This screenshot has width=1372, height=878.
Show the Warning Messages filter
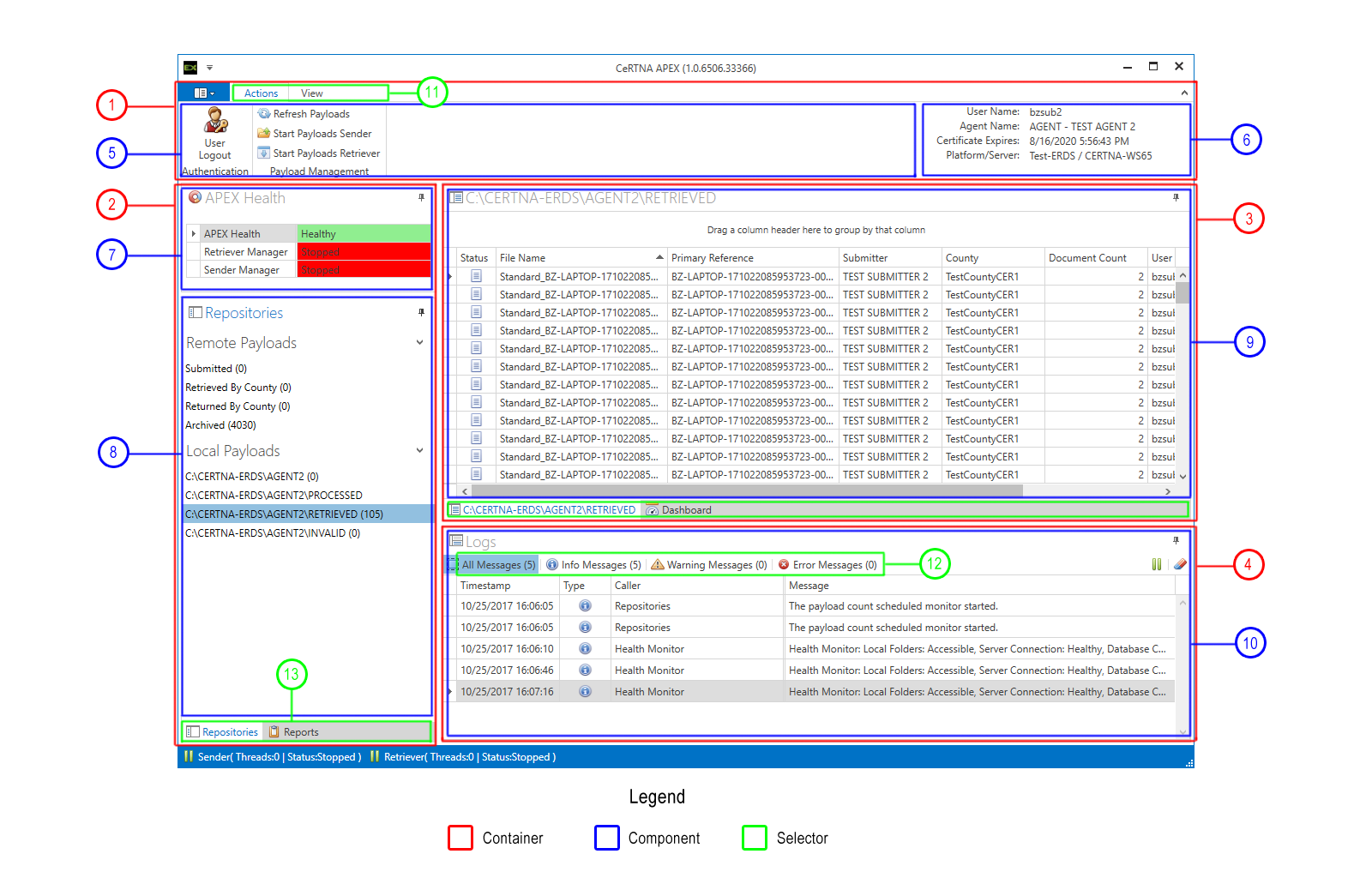click(709, 565)
